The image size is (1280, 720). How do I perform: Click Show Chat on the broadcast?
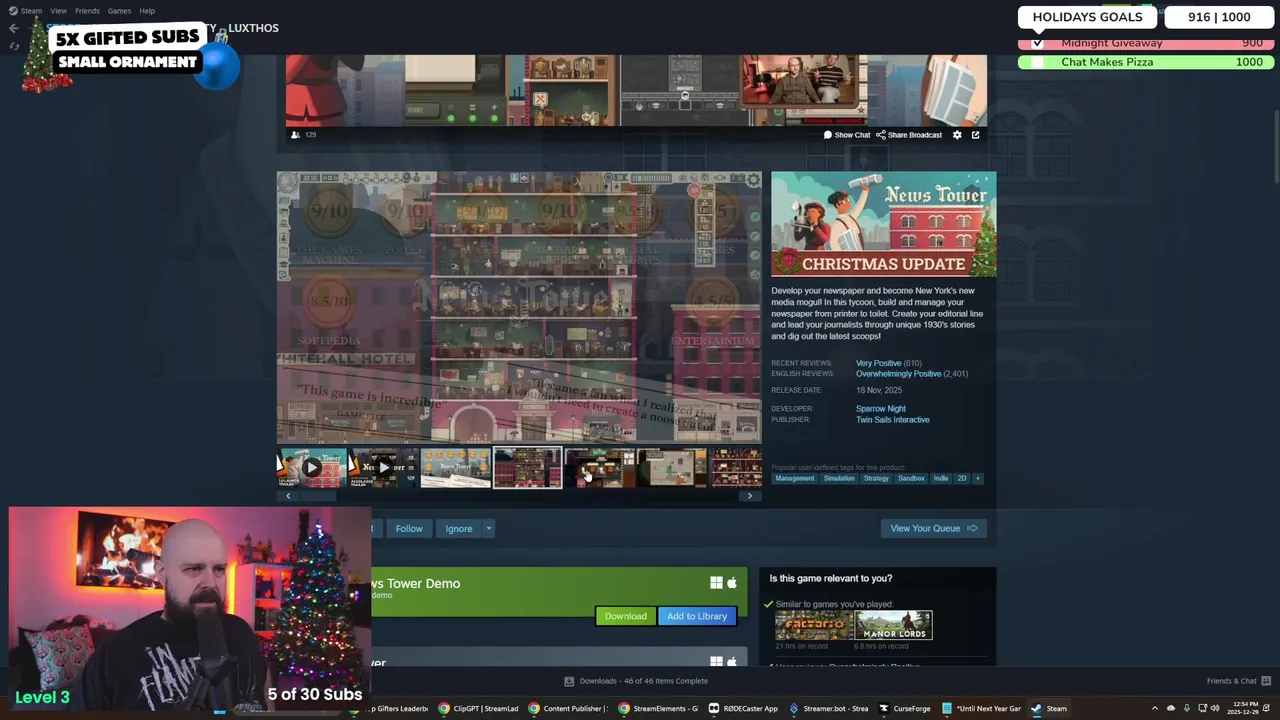tap(846, 135)
